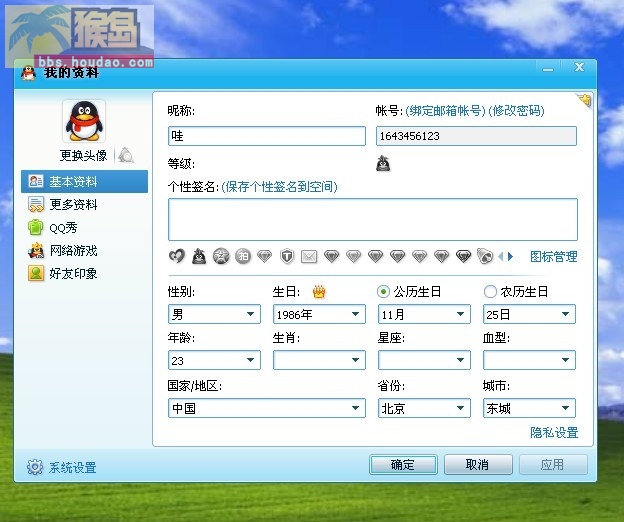This screenshot has width=624, height=522.
Task: Select the 农历生日 radio button
Action: coord(489,292)
